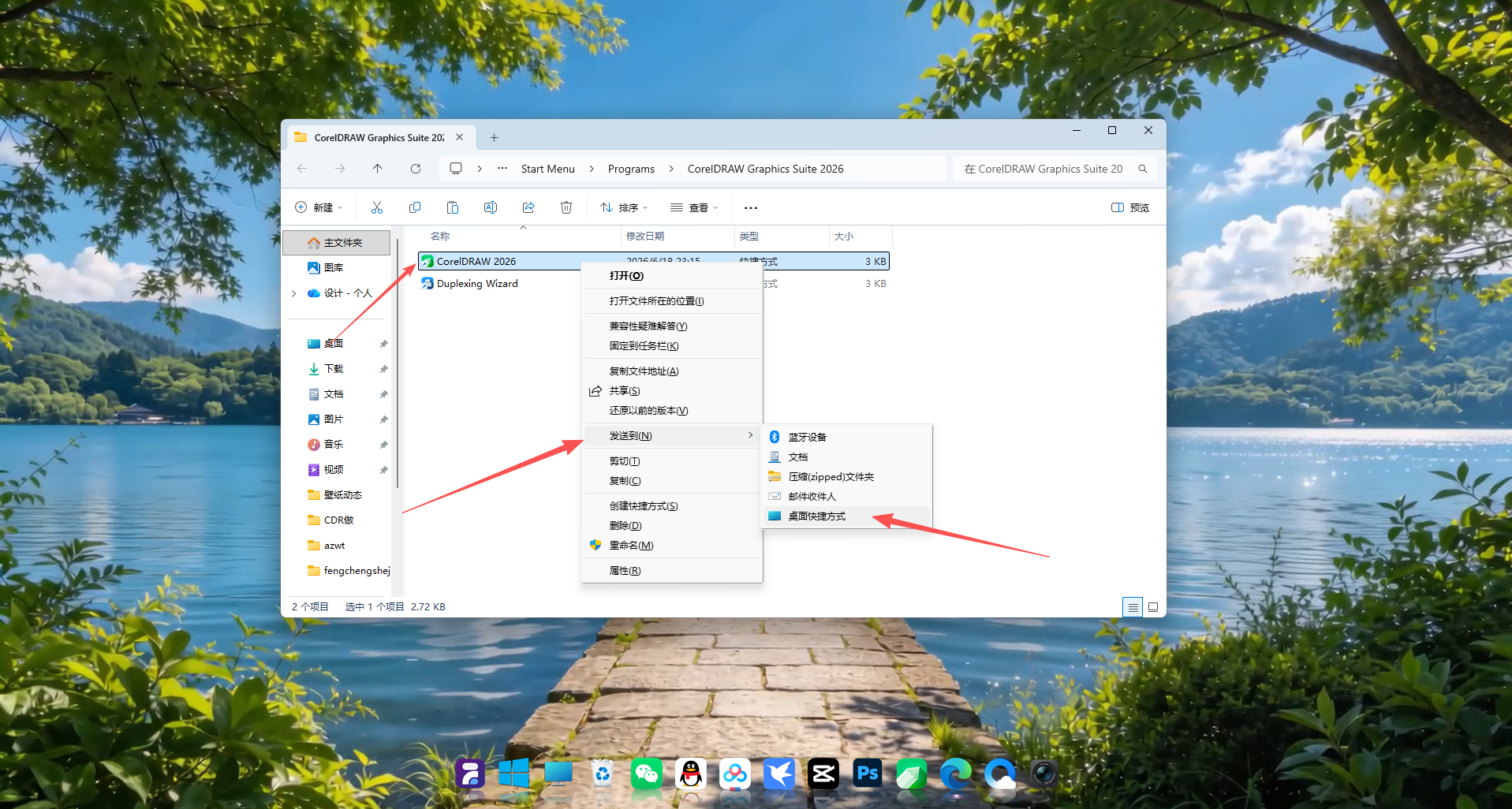This screenshot has width=1512, height=809.
Task: Open the See more ellipsis in the toolbar
Action: click(x=751, y=208)
